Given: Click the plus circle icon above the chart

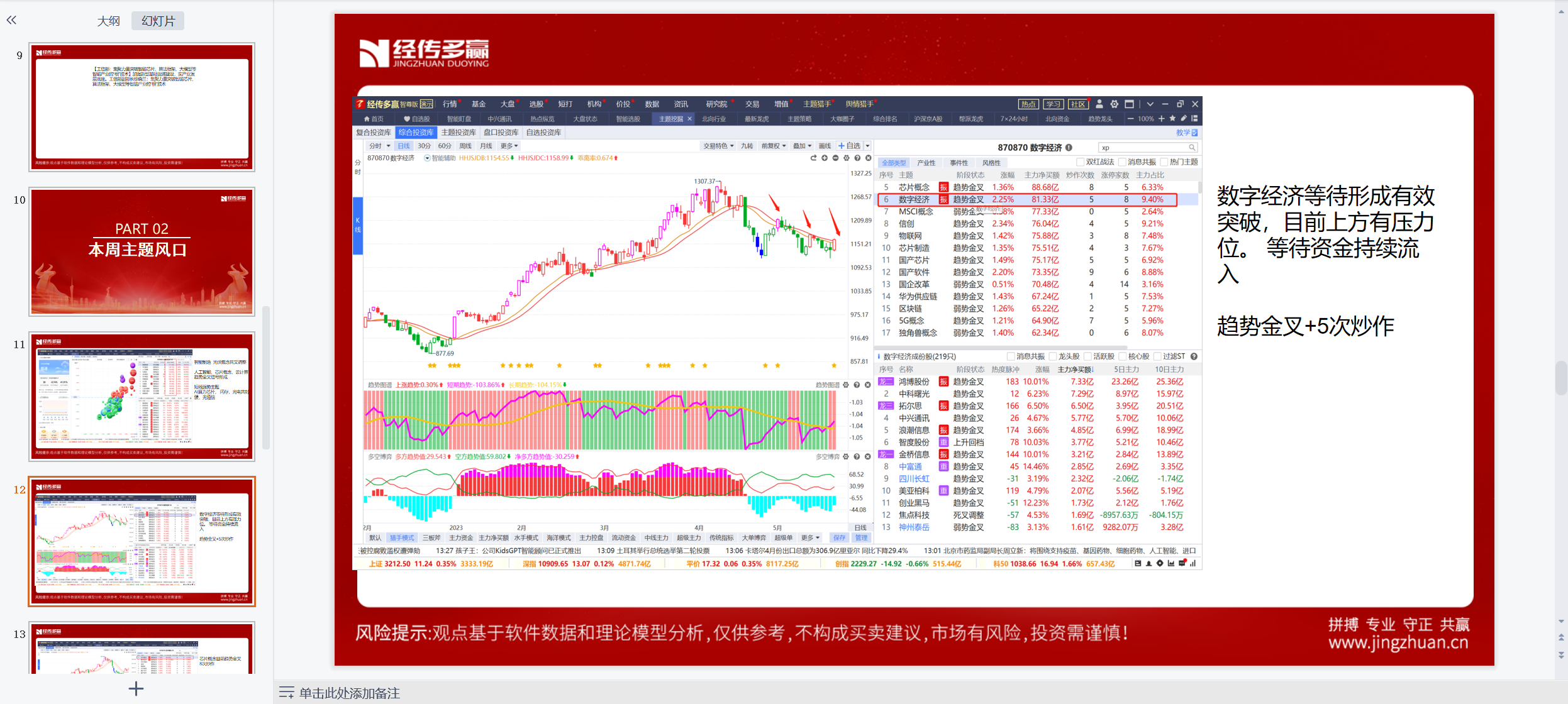Looking at the screenshot, I should click(825, 158).
